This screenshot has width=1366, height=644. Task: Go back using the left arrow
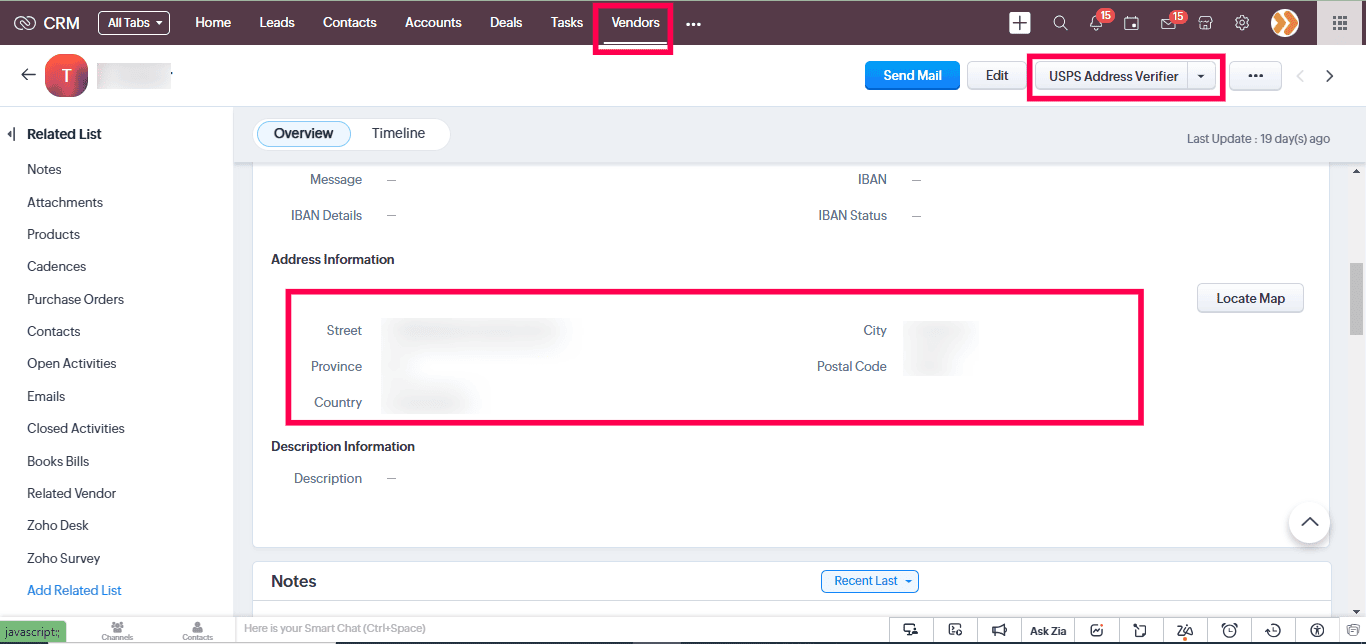tap(28, 75)
